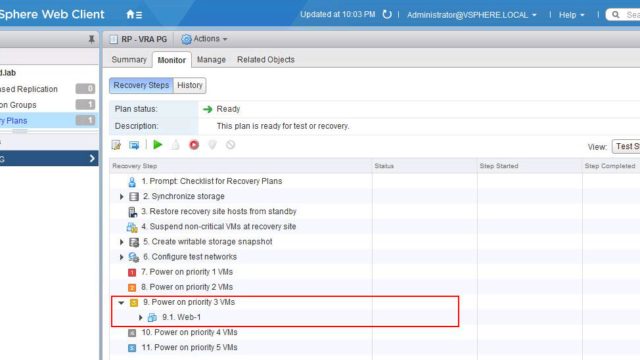
Task: Click the cleanup icon after play
Action: pos(176,145)
